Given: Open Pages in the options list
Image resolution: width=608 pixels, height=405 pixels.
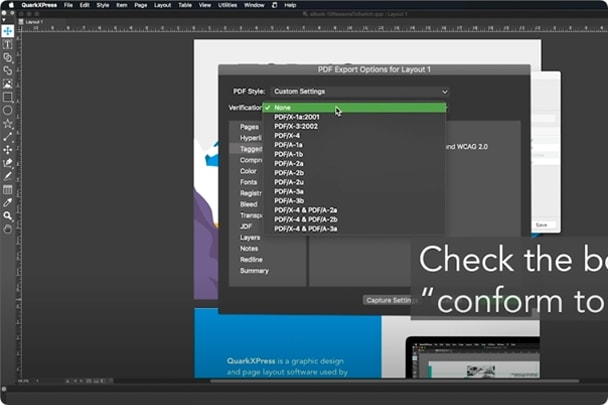Looking at the screenshot, I should tap(249, 127).
